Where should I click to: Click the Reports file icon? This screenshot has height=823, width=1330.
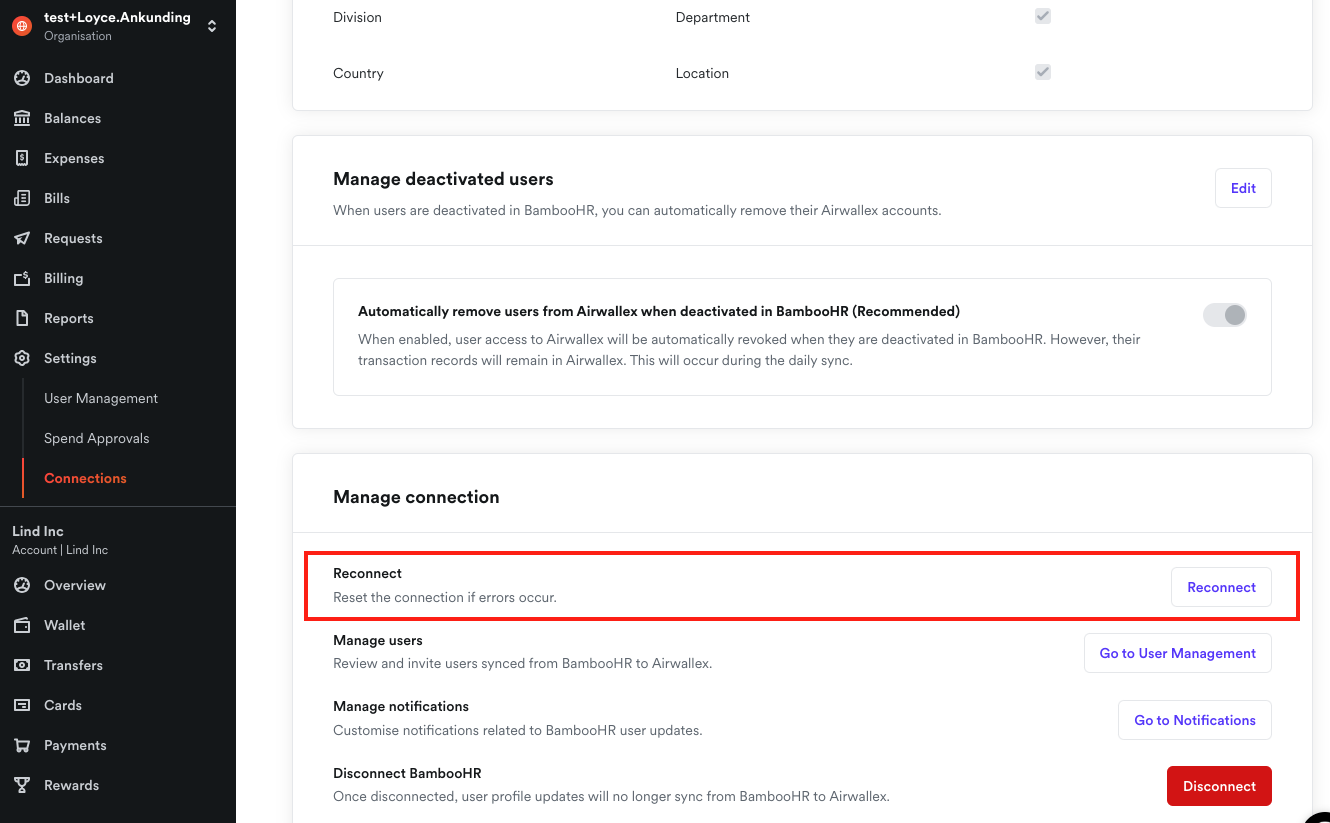22,318
